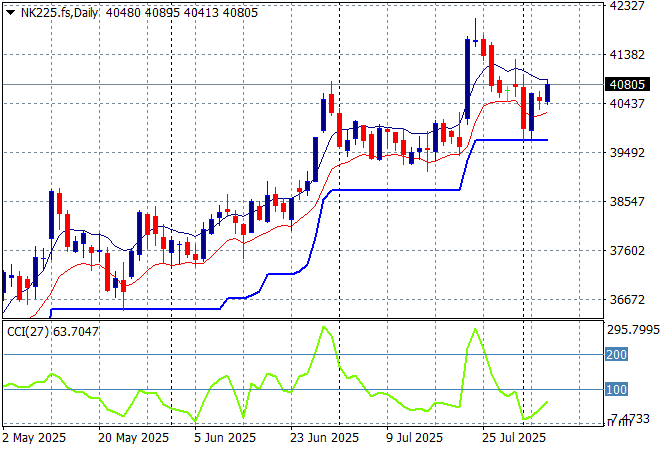Screen dimensions: 660x450
Task: Click the CCI 200 level marker
Action: point(617,354)
